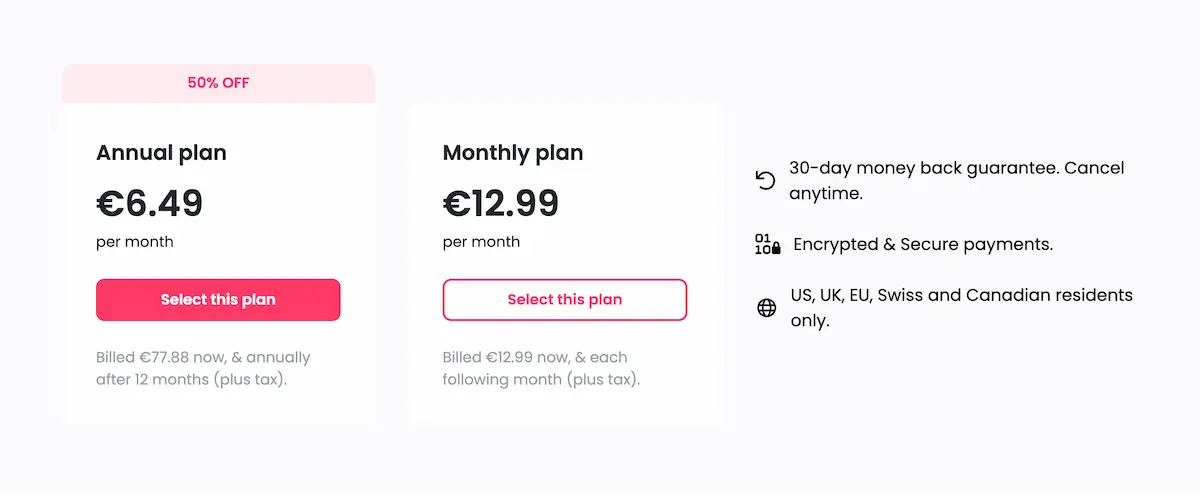1200x497 pixels.
Task: Click the "Cancel anytime." text
Action: pyautogui.click(x=825, y=193)
